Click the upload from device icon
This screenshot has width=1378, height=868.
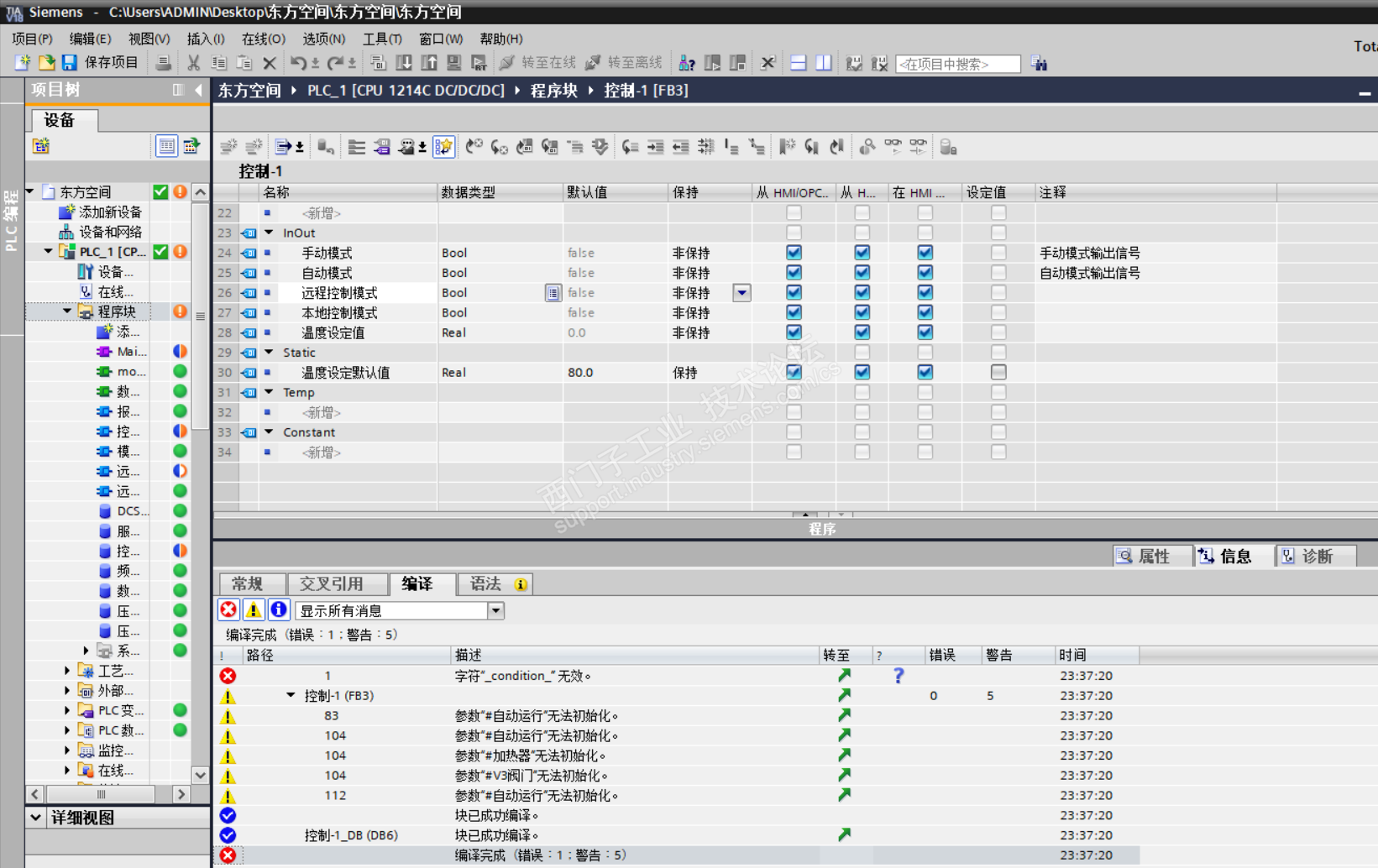(429, 63)
